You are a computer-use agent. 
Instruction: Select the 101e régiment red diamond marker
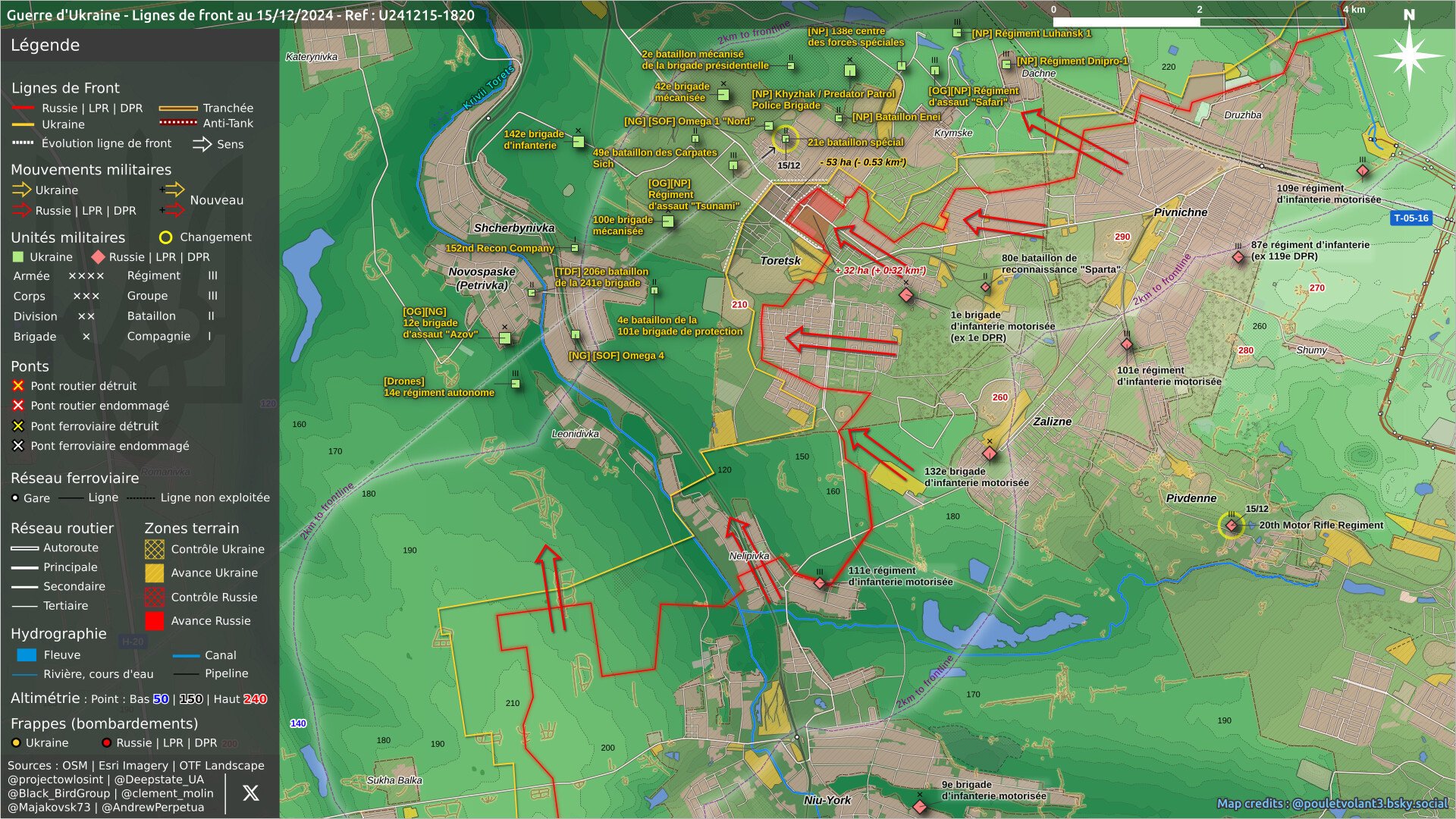pyautogui.click(x=1127, y=344)
